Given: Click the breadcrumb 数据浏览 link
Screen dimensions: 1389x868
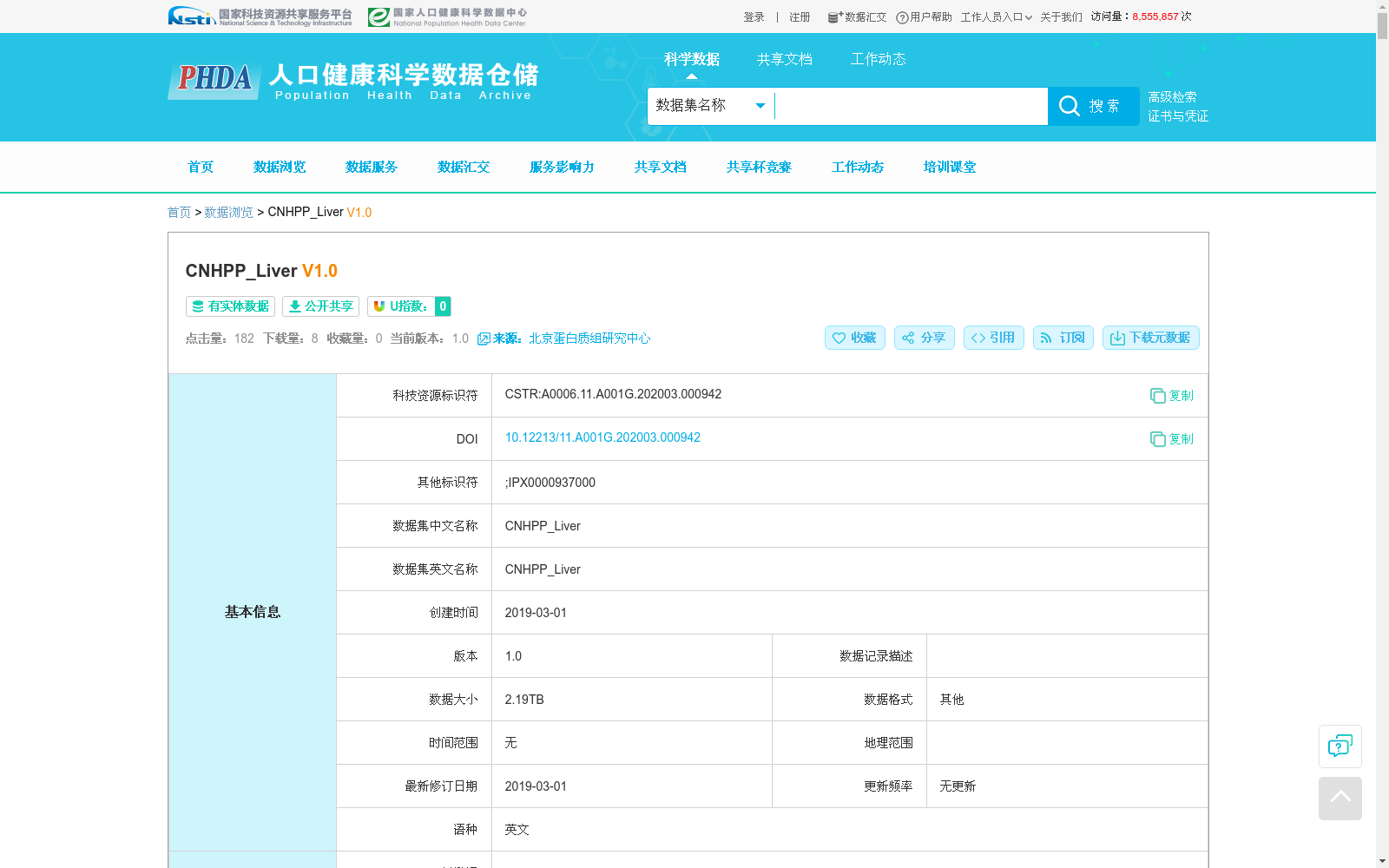Looking at the screenshot, I should click(228, 212).
